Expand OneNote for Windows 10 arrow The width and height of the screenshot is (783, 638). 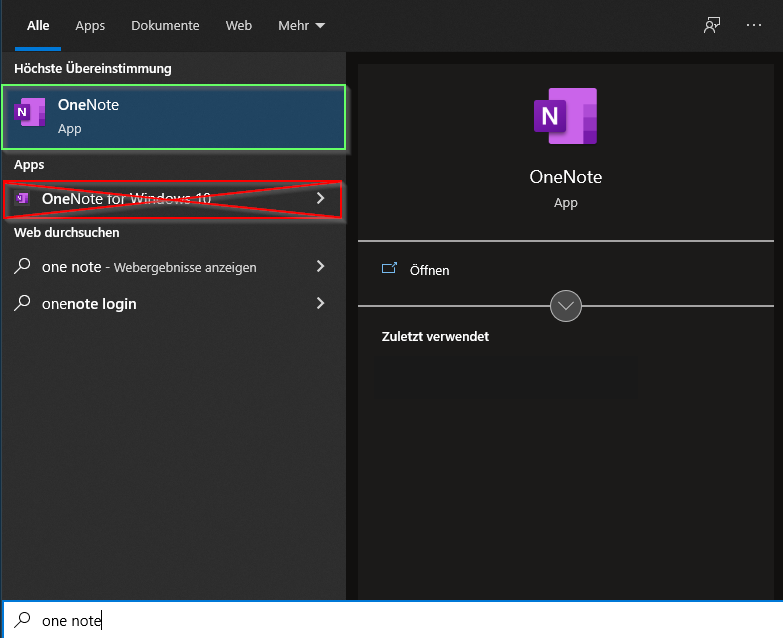[321, 199]
